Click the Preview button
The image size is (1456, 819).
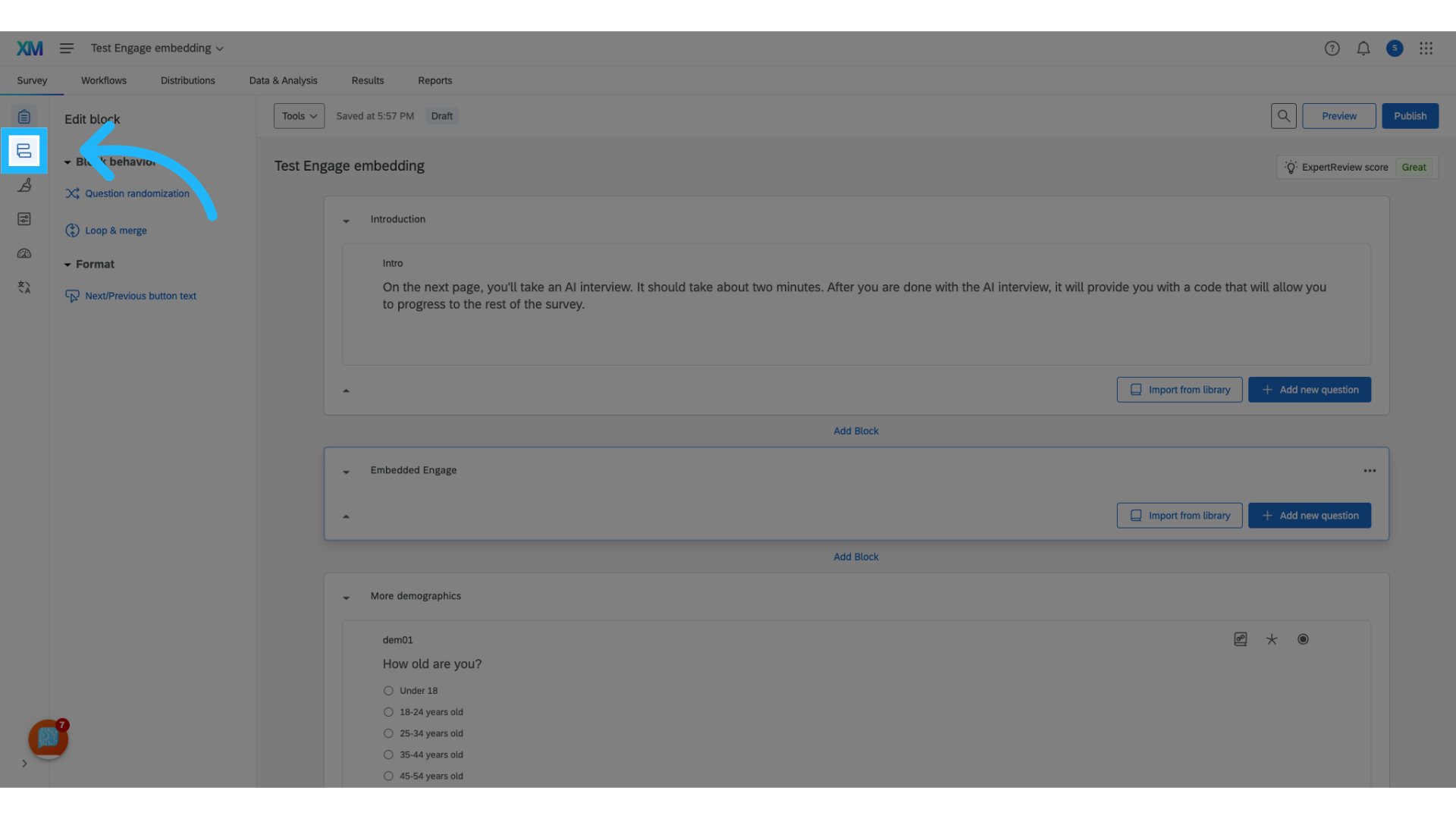click(1339, 116)
